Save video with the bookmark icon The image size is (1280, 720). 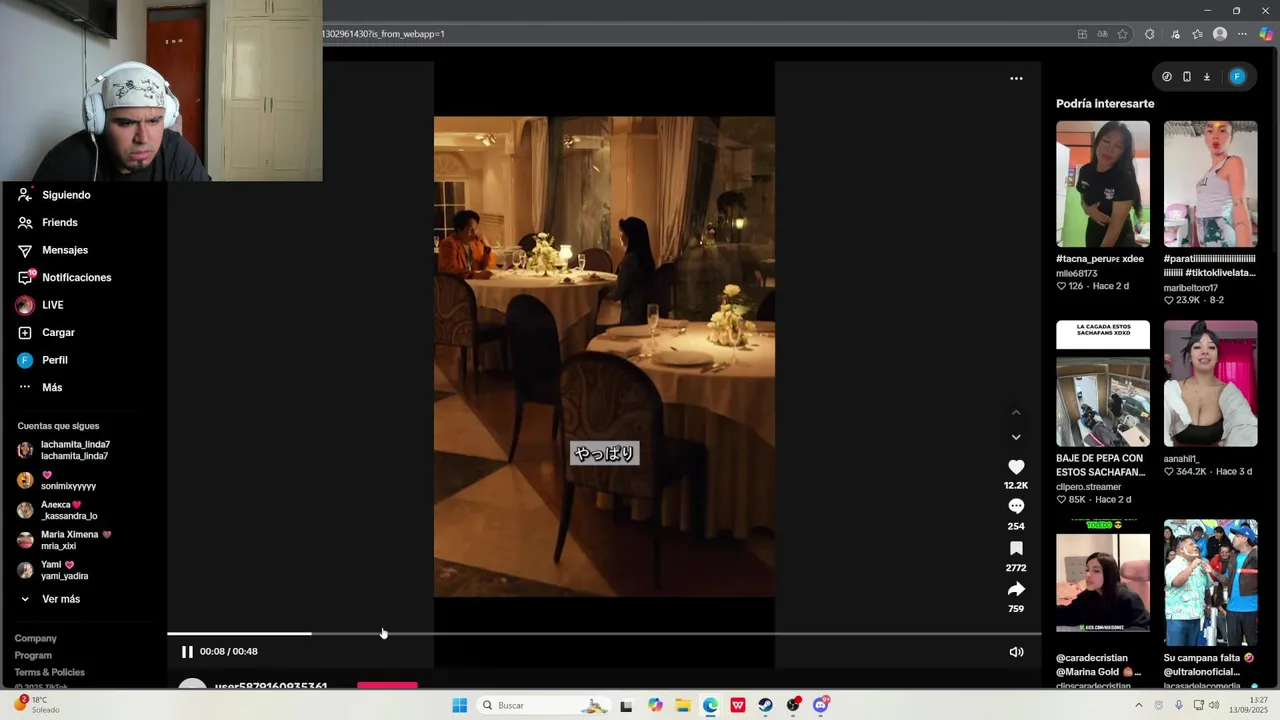click(x=1016, y=548)
